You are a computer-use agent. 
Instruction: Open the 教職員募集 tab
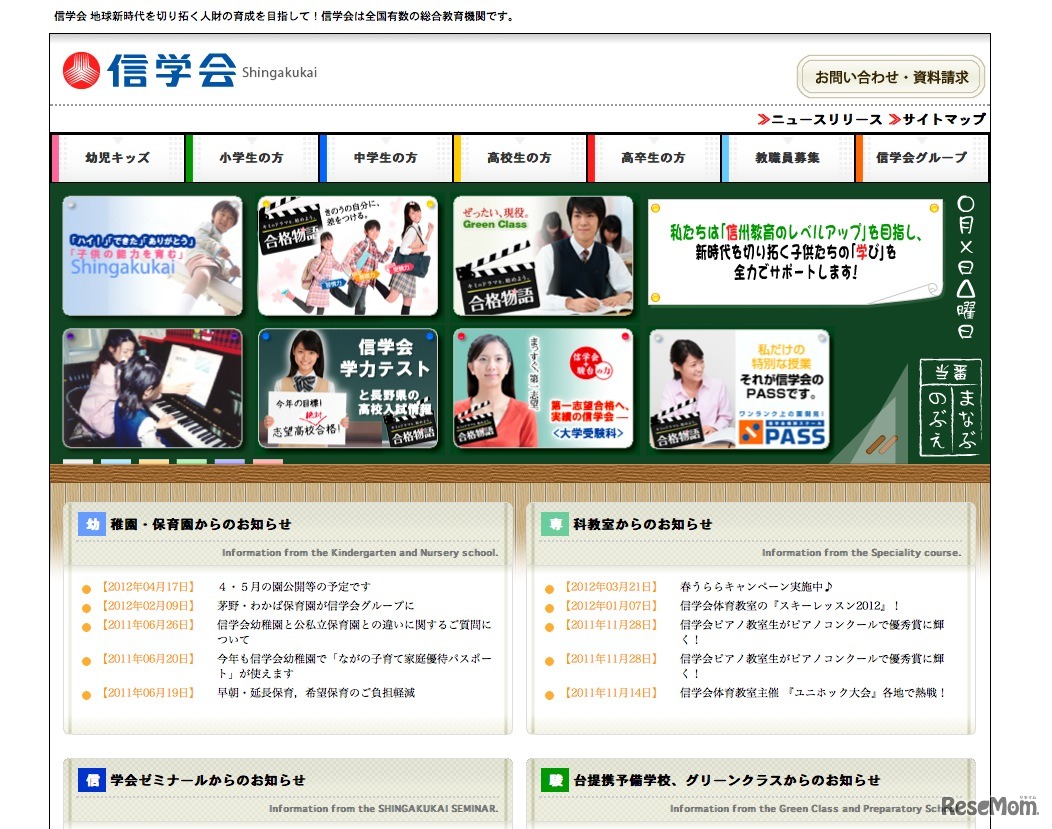pos(787,158)
